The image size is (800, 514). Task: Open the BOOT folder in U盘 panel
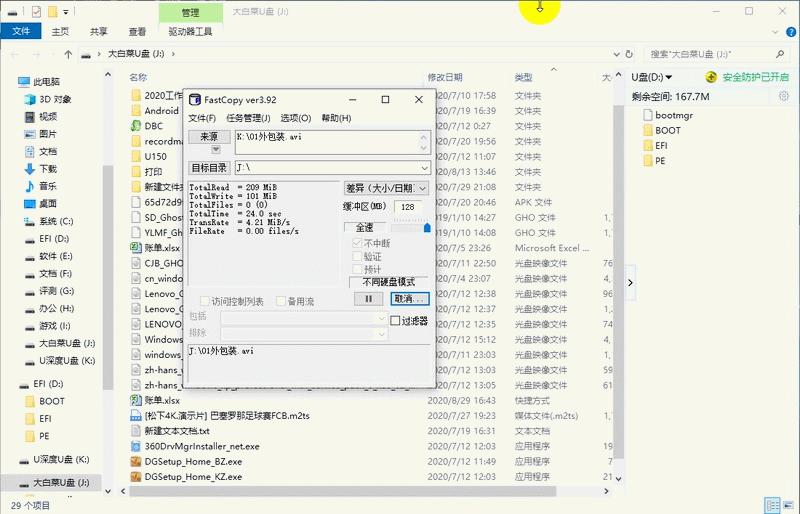[x=662, y=130]
